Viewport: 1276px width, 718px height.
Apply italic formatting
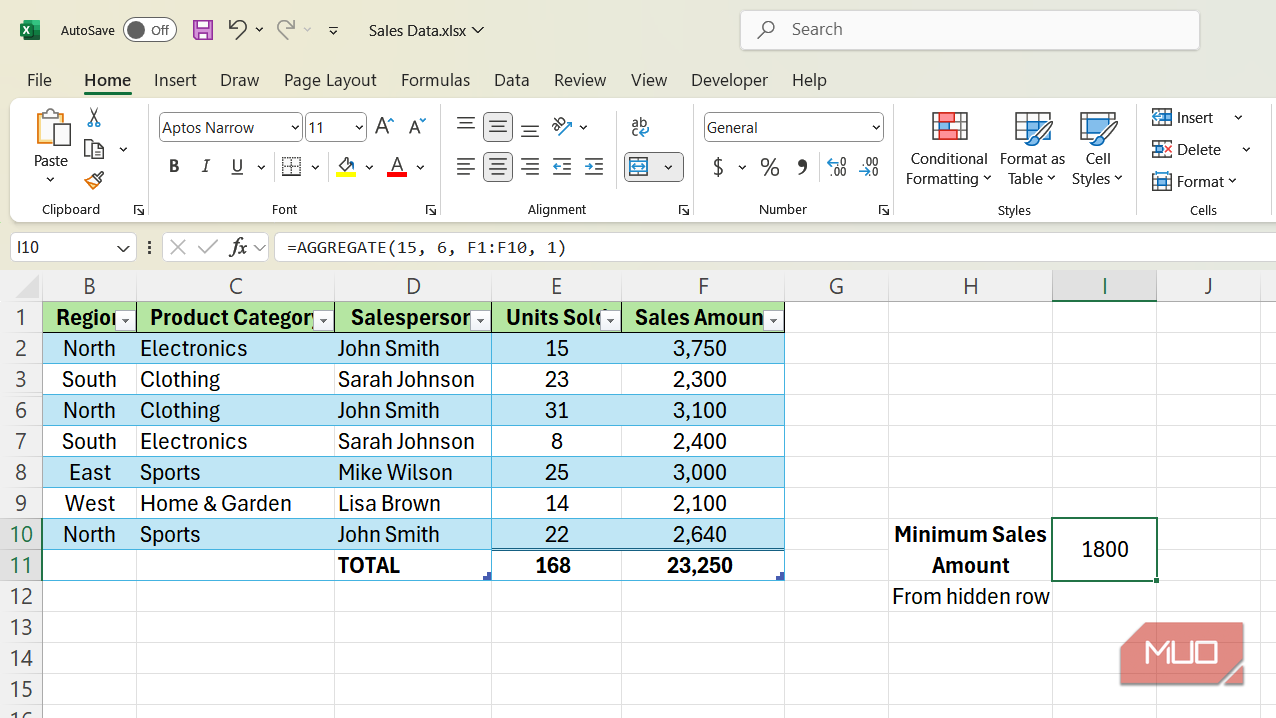pyautogui.click(x=206, y=167)
